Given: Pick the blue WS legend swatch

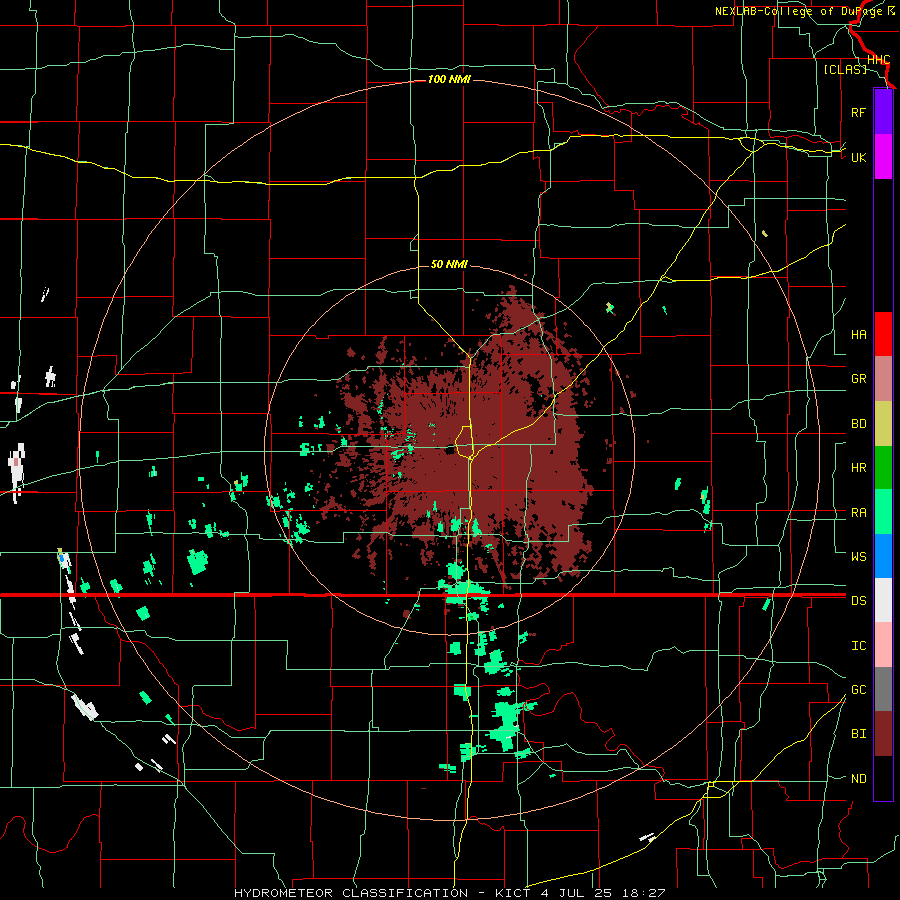Looking at the screenshot, I should coord(883,556).
